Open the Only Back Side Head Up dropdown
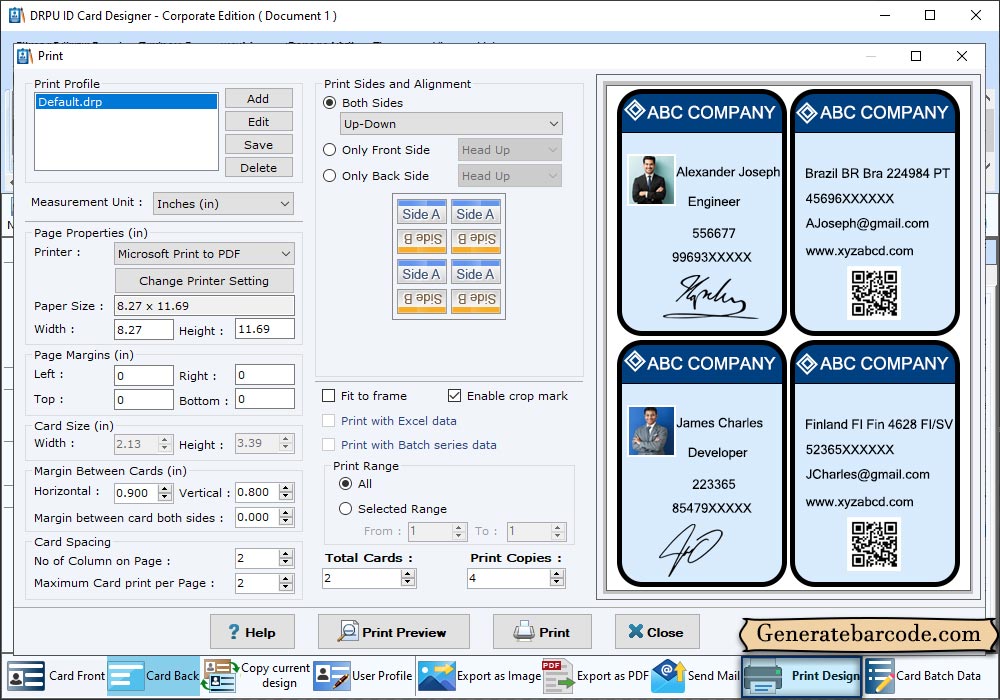Viewport: 1000px width, 700px height. (510, 176)
